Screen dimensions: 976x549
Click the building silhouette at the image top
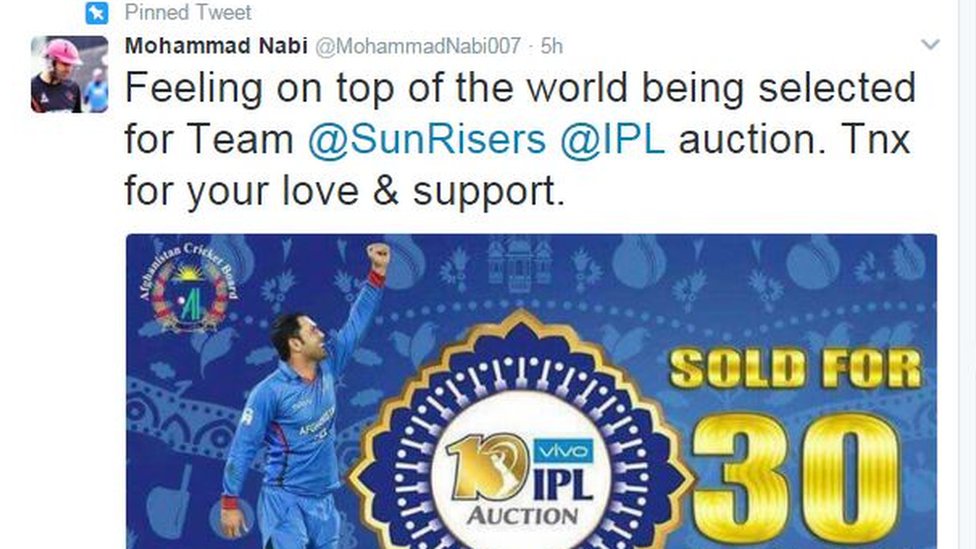[519, 264]
